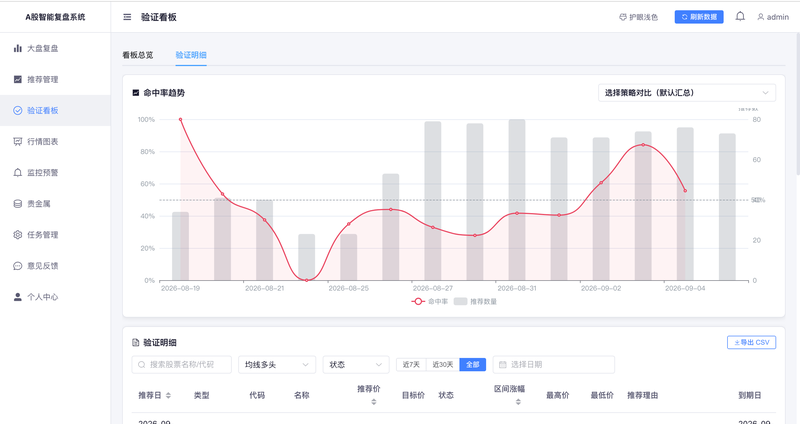Image resolution: width=800 pixels, height=424 pixels.
Task: Export the table with 导出 CSV
Action: [752, 342]
